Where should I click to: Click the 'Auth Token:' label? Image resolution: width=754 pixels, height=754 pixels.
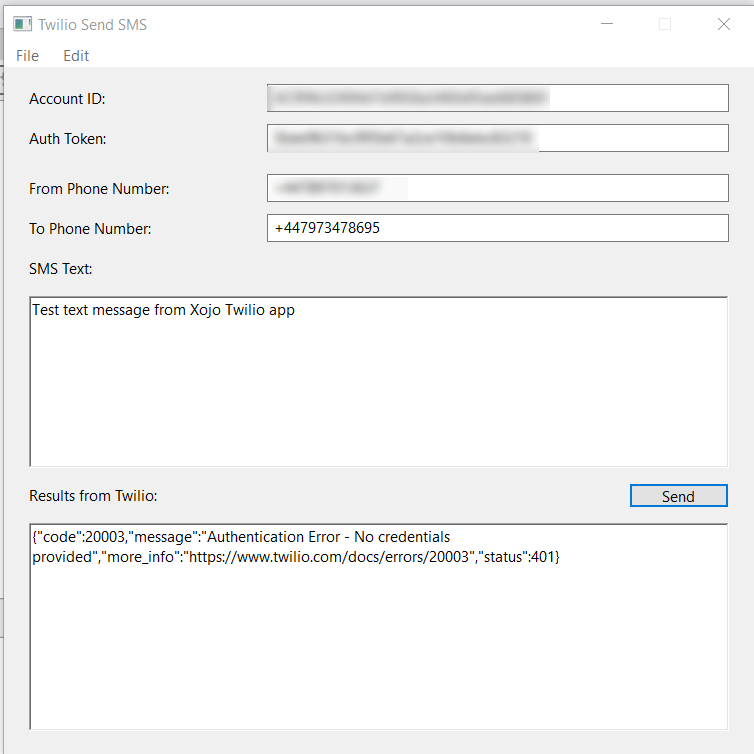tap(68, 139)
